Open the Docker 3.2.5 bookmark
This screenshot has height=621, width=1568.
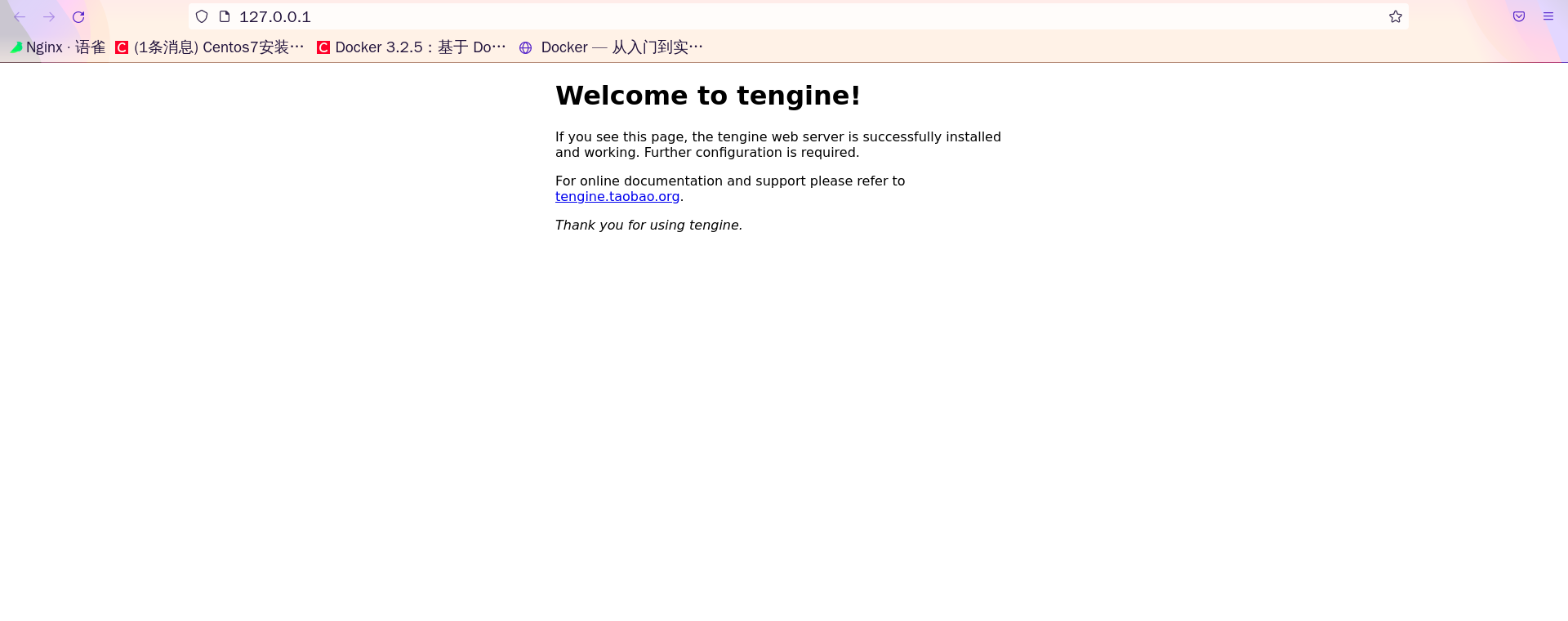point(412,47)
